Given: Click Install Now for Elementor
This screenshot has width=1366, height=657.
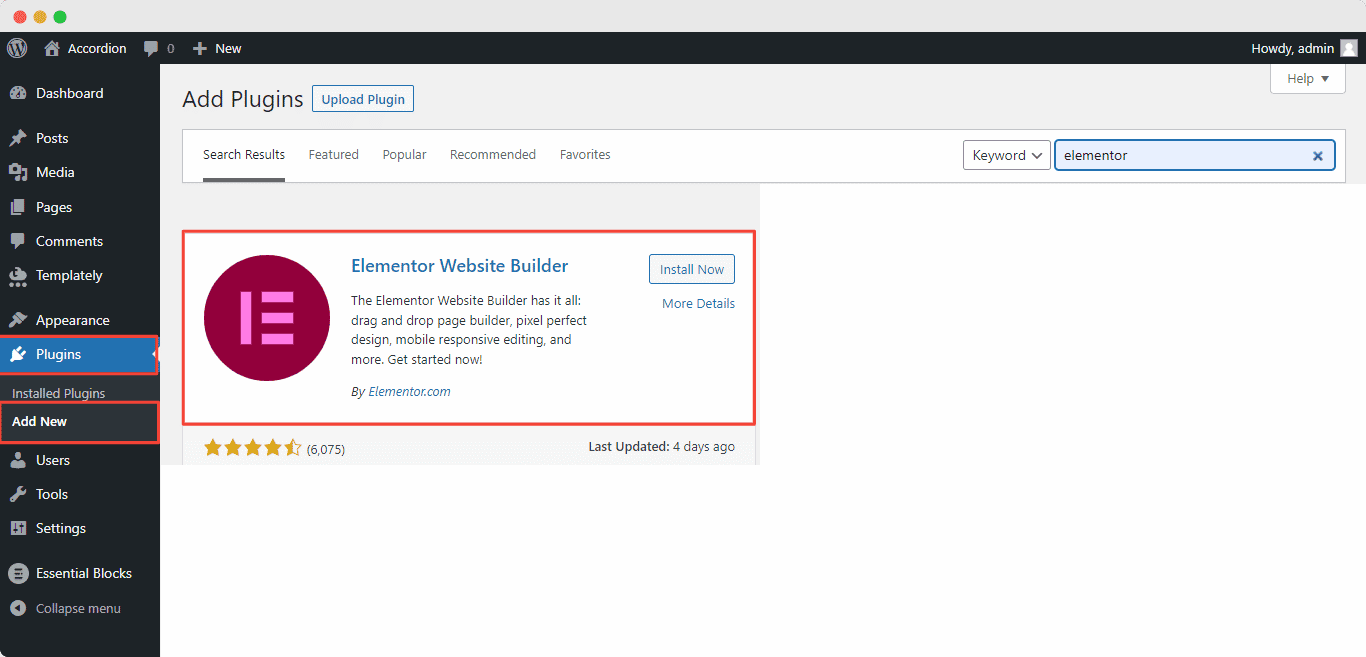Looking at the screenshot, I should 692,269.
